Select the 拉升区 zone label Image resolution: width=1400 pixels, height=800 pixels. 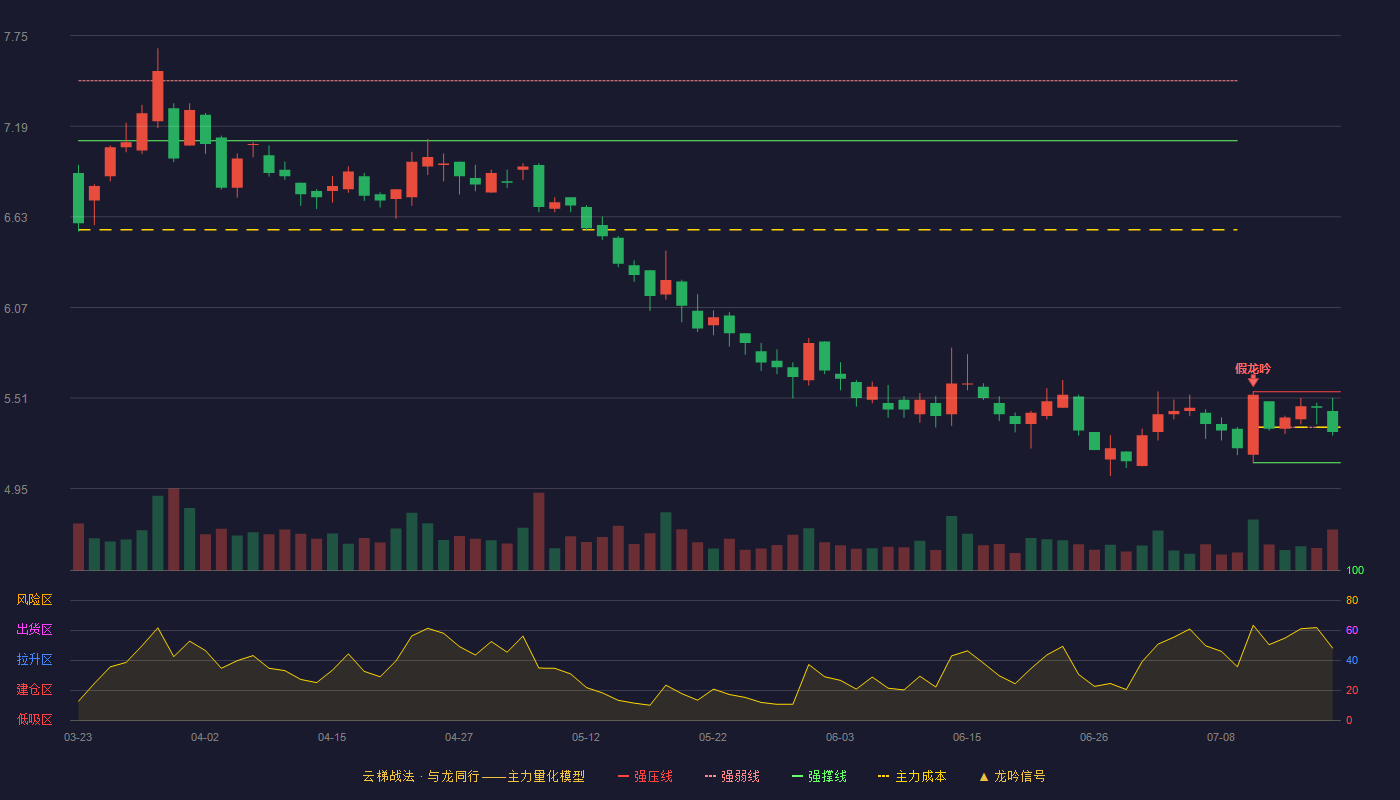34,660
